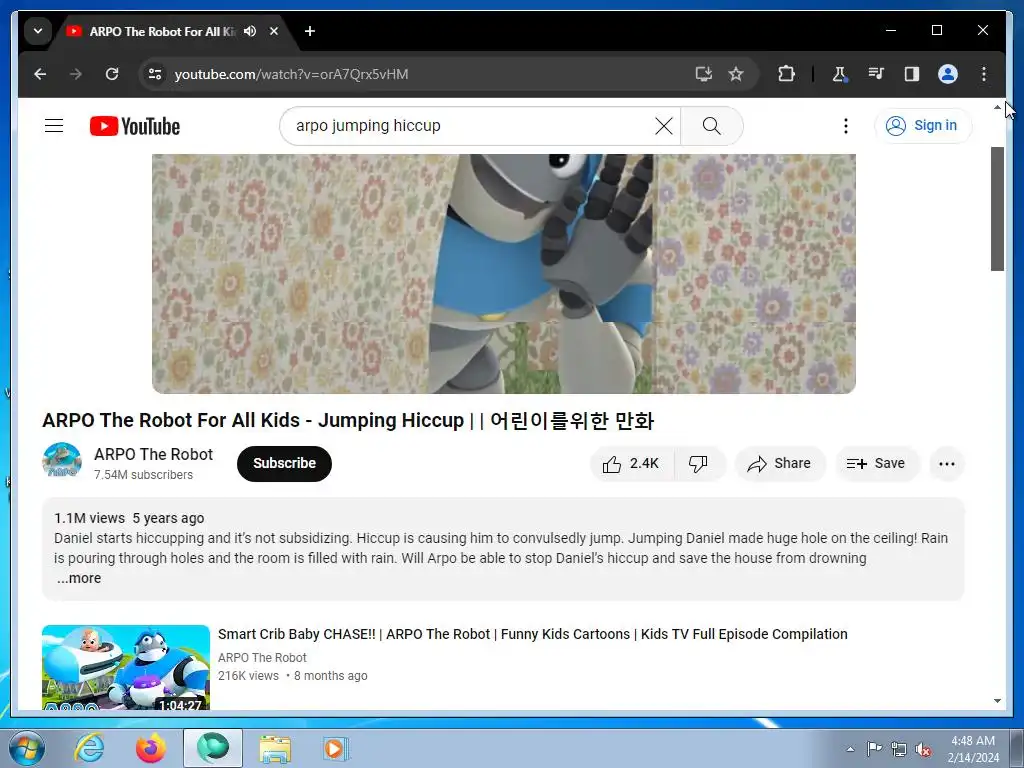Like the video with thumbs up

click(x=631, y=464)
